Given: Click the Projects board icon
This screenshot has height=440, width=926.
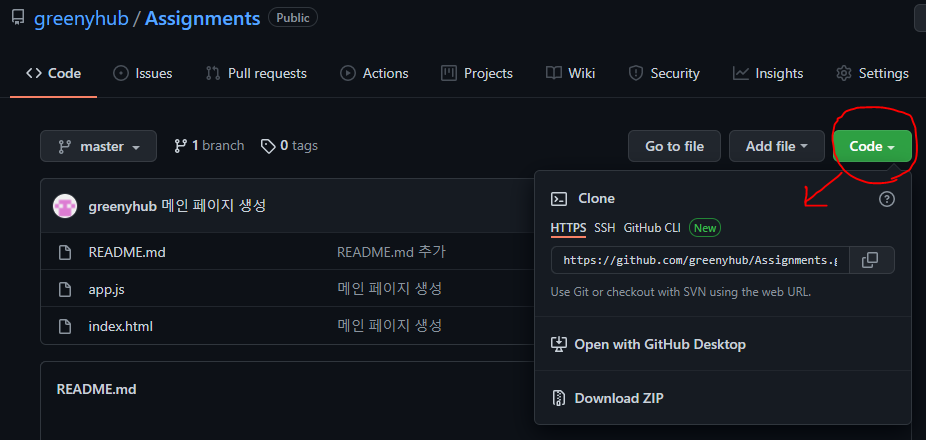Looking at the screenshot, I should (449, 73).
